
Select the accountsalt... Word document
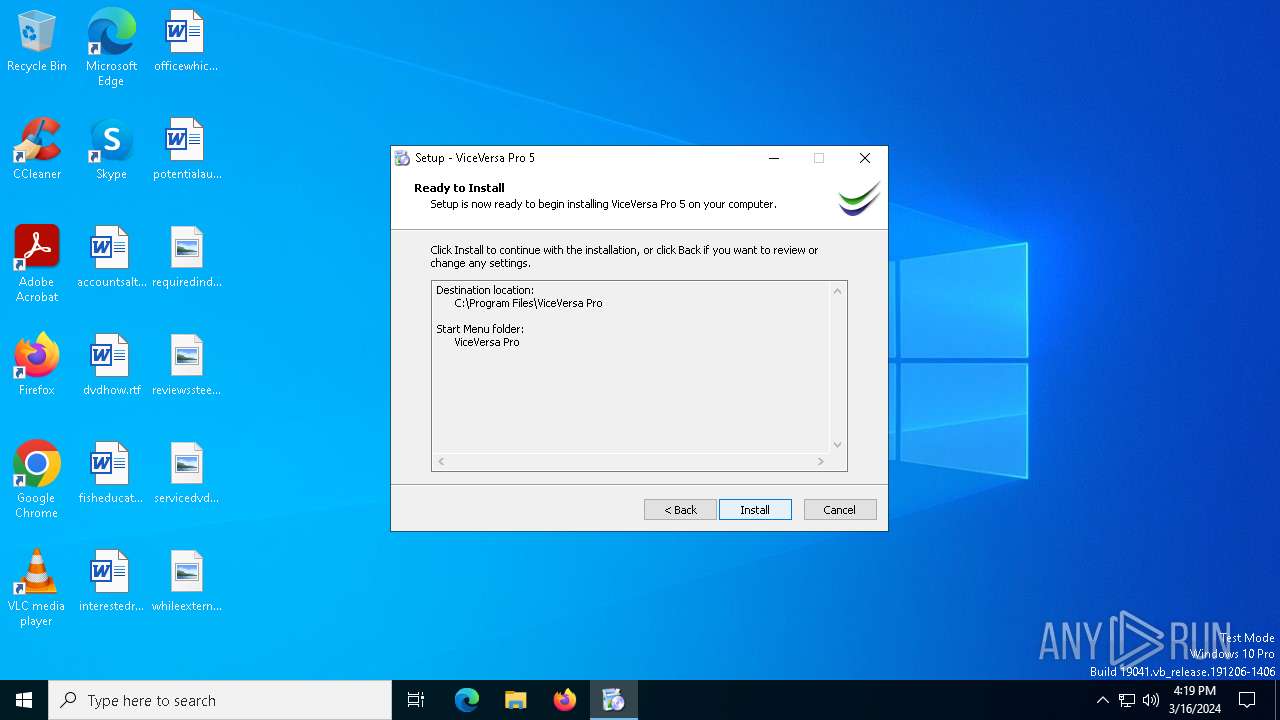[x=111, y=256]
